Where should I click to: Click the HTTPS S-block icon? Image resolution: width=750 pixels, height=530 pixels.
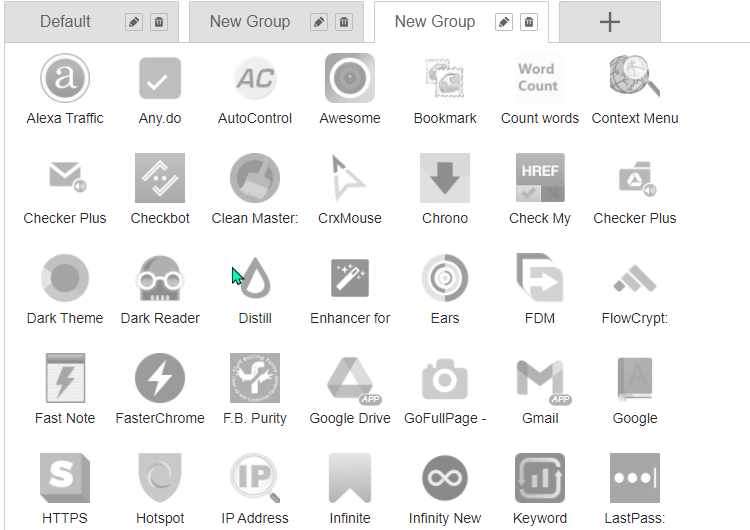pos(65,478)
